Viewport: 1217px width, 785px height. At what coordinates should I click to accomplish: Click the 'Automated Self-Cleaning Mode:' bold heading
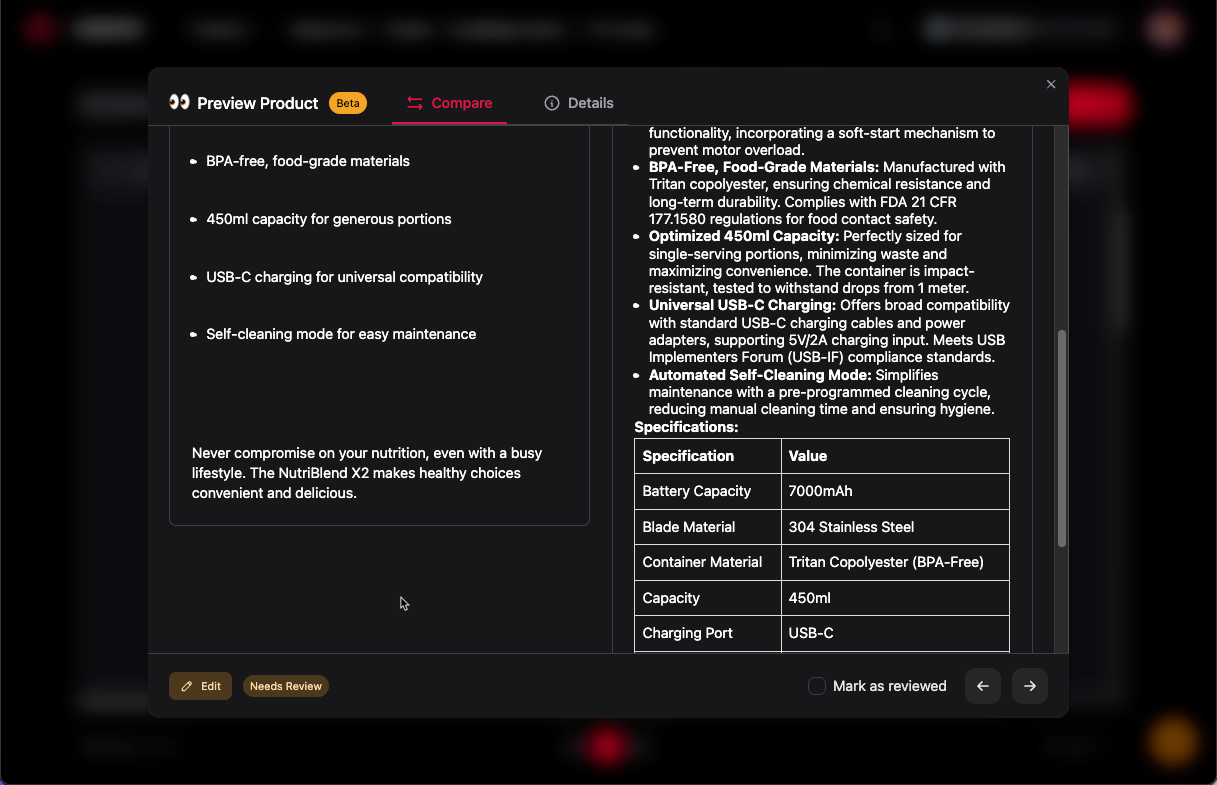[760, 375]
